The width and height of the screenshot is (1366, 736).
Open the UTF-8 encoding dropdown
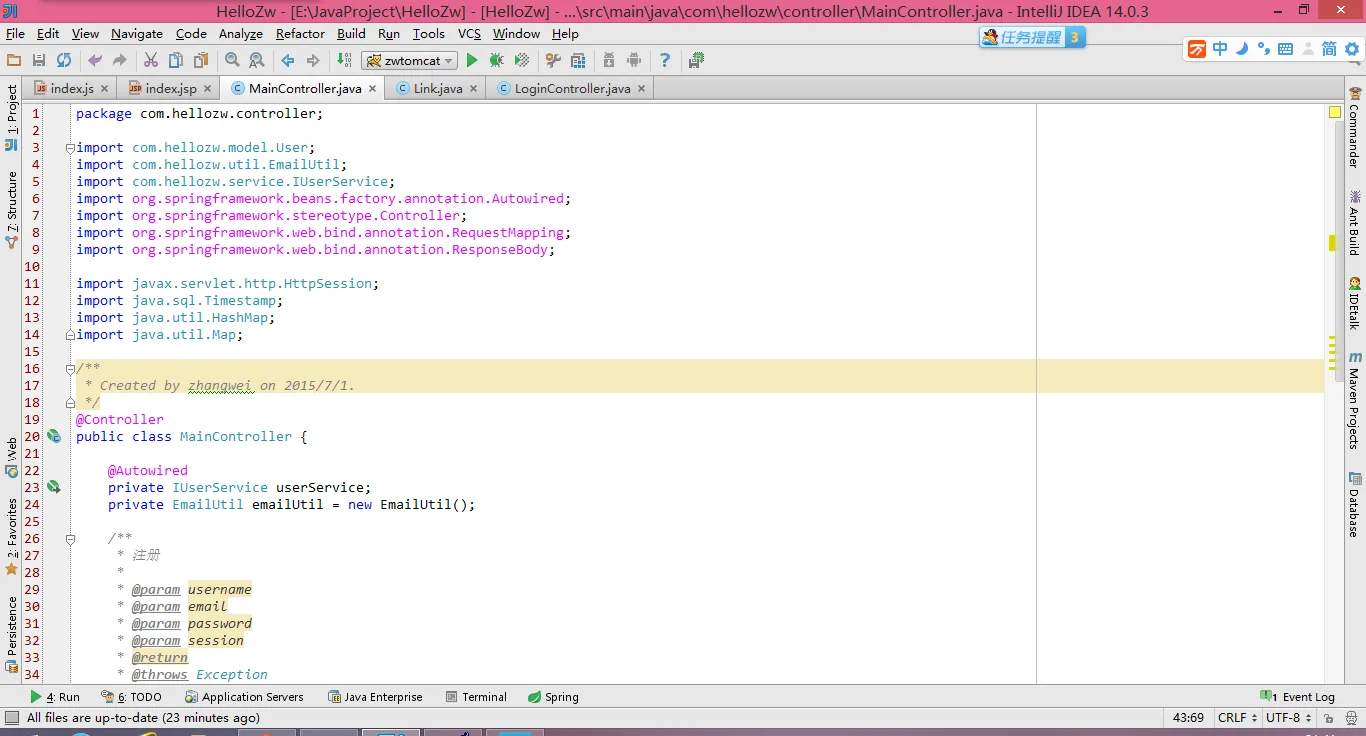pos(1289,718)
